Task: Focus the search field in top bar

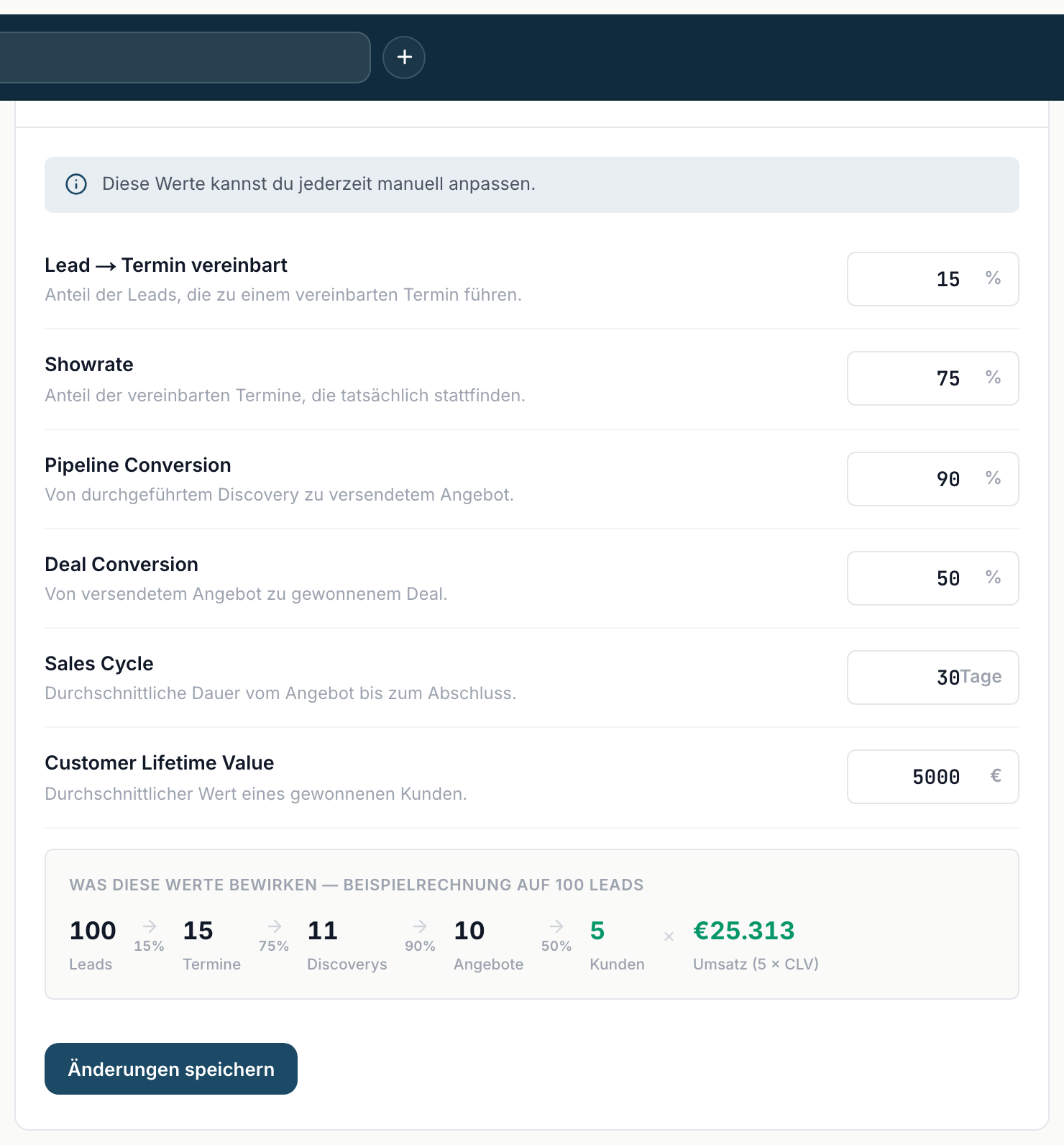Action: pos(185,58)
